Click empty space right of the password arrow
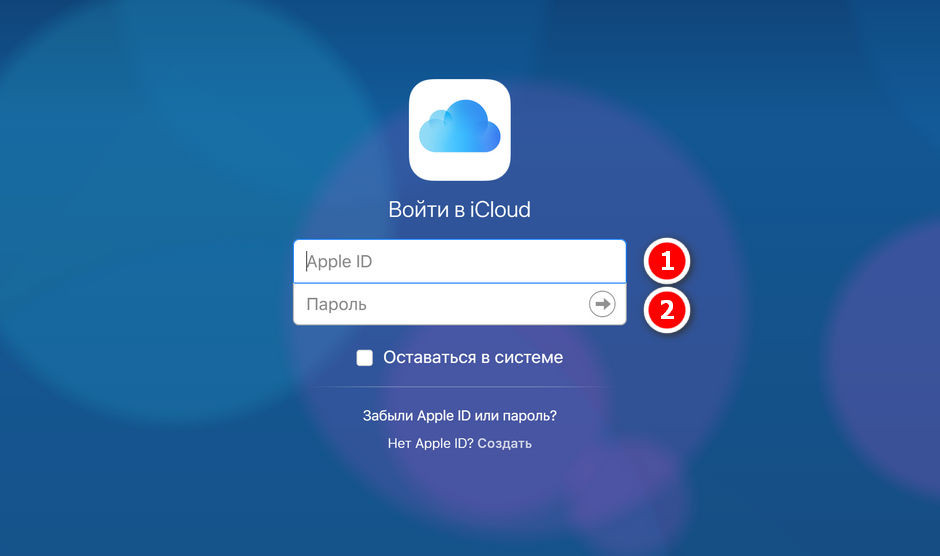Screen dimensions: 940x556 [621, 304]
